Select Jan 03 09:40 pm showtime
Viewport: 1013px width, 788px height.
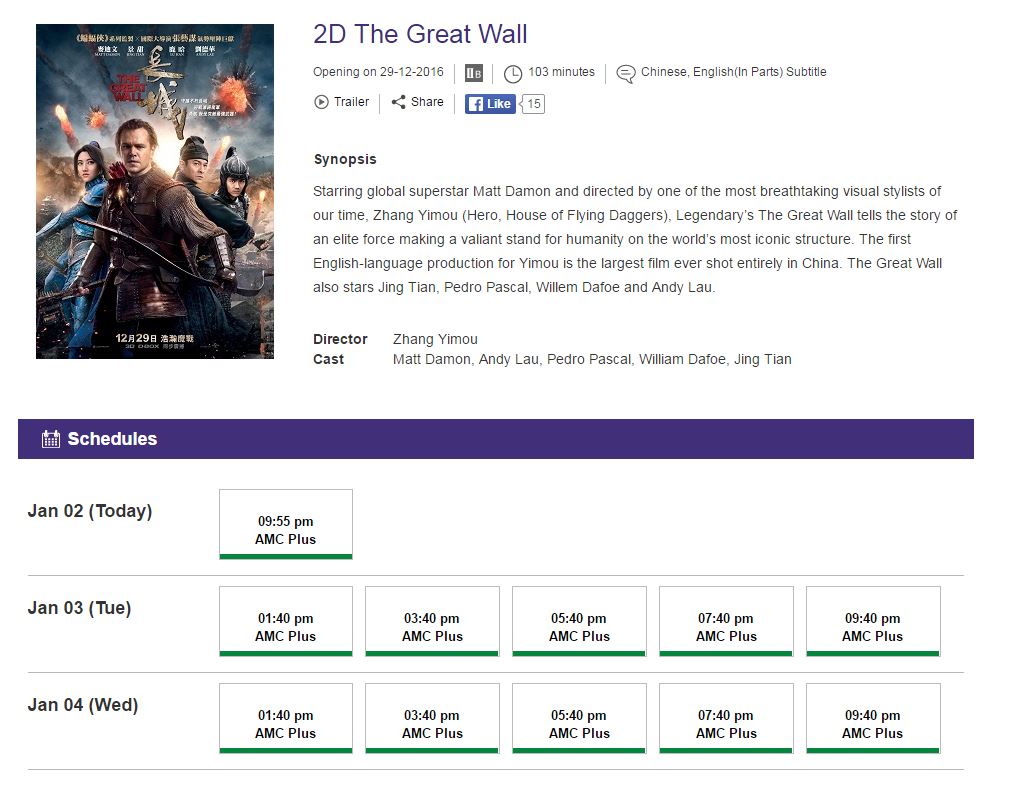click(x=873, y=621)
